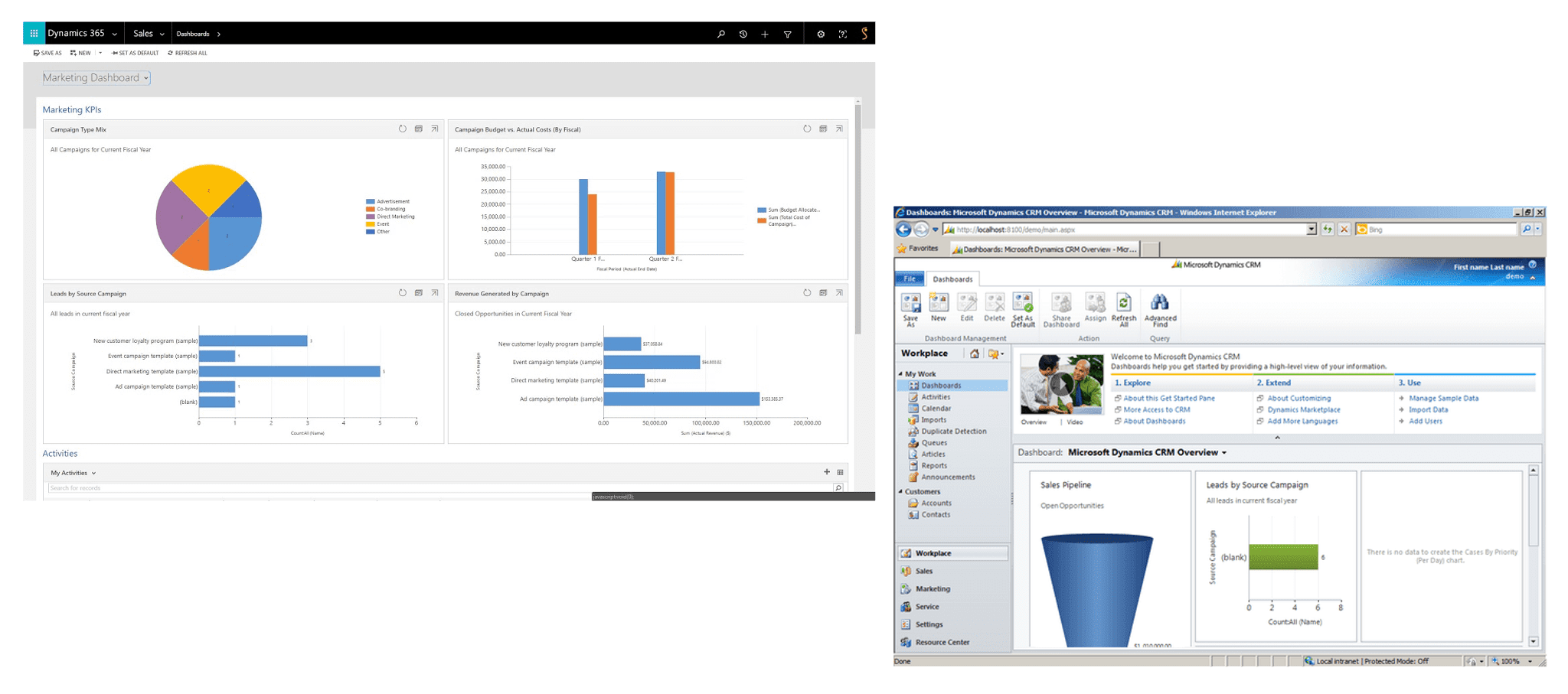Open help question icon in Dynamics 365 bar

[843, 34]
